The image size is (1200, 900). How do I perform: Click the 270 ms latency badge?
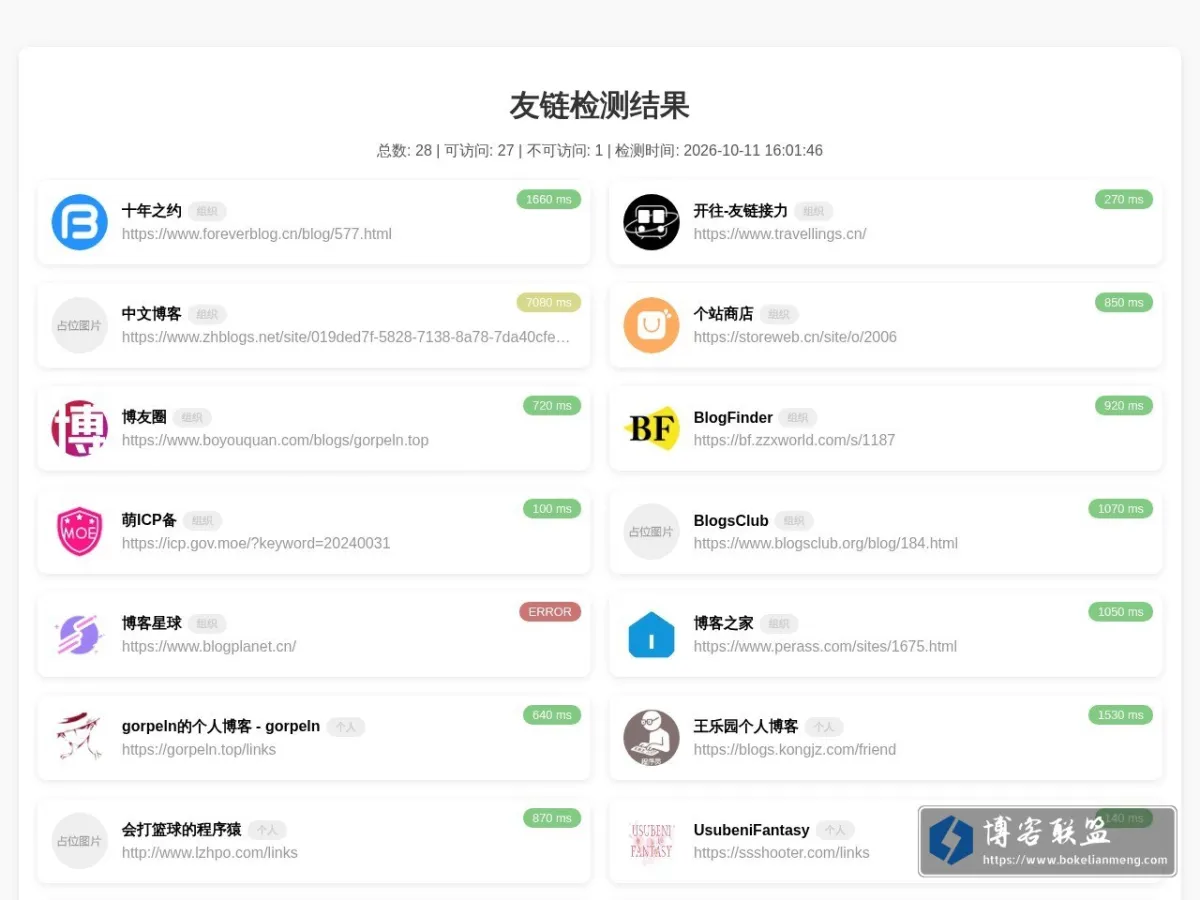click(x=1124, y=199)
